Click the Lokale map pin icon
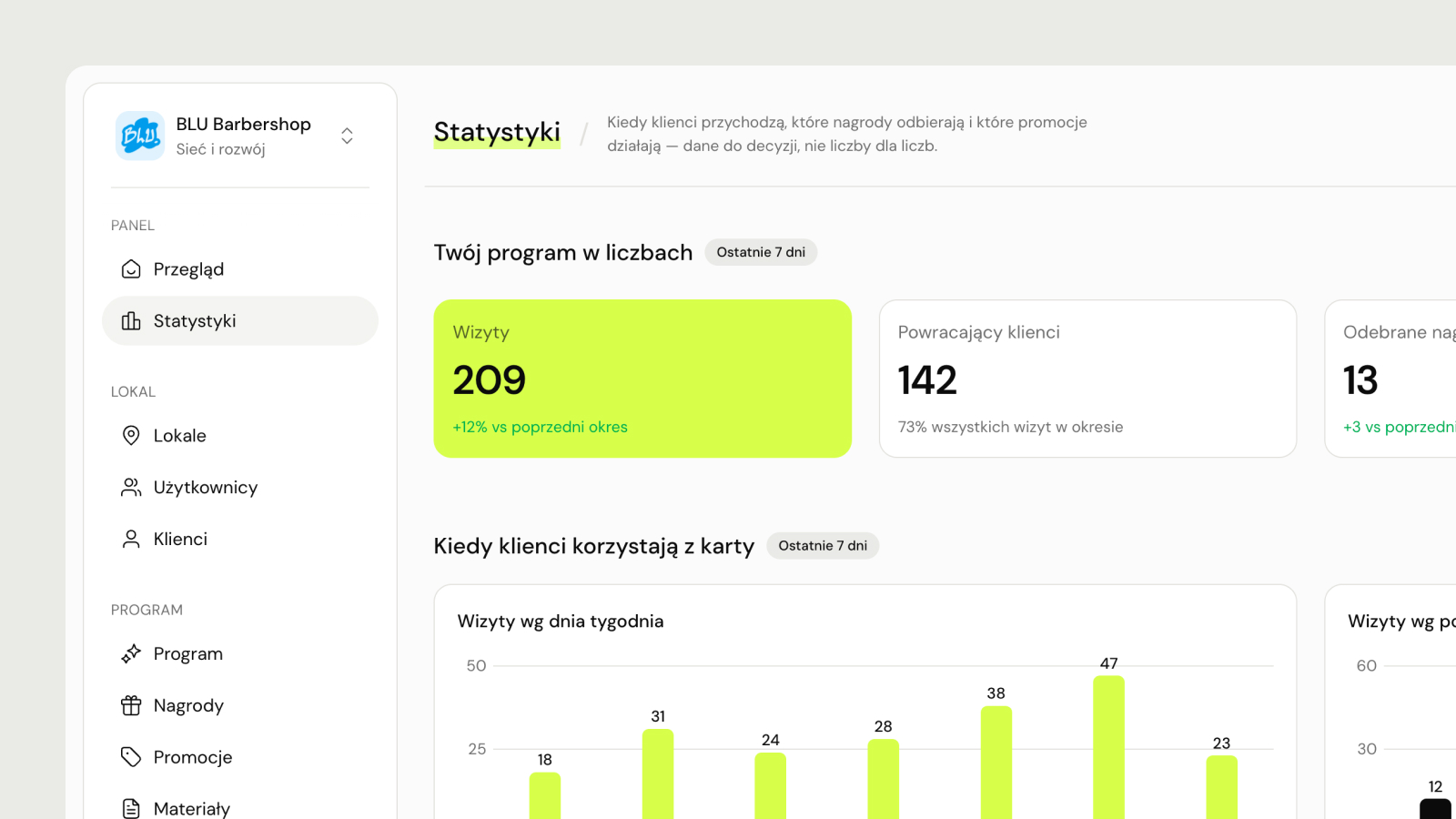 131,436
